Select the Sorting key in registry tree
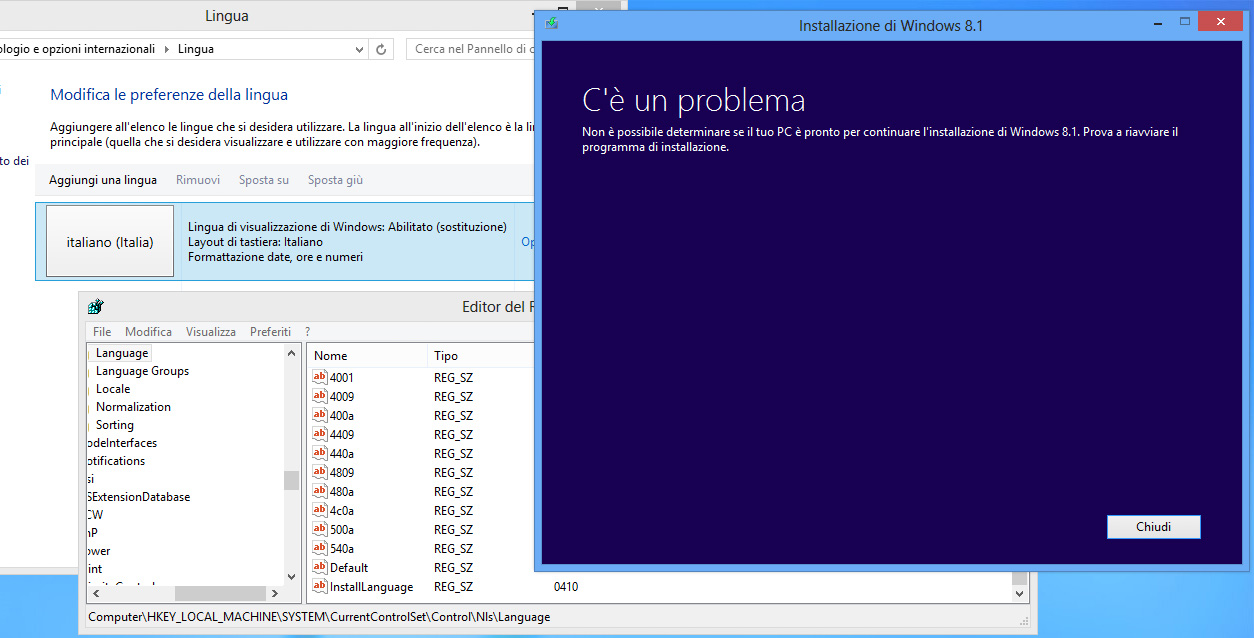The image size is (1254, 638). click(115, 425)
